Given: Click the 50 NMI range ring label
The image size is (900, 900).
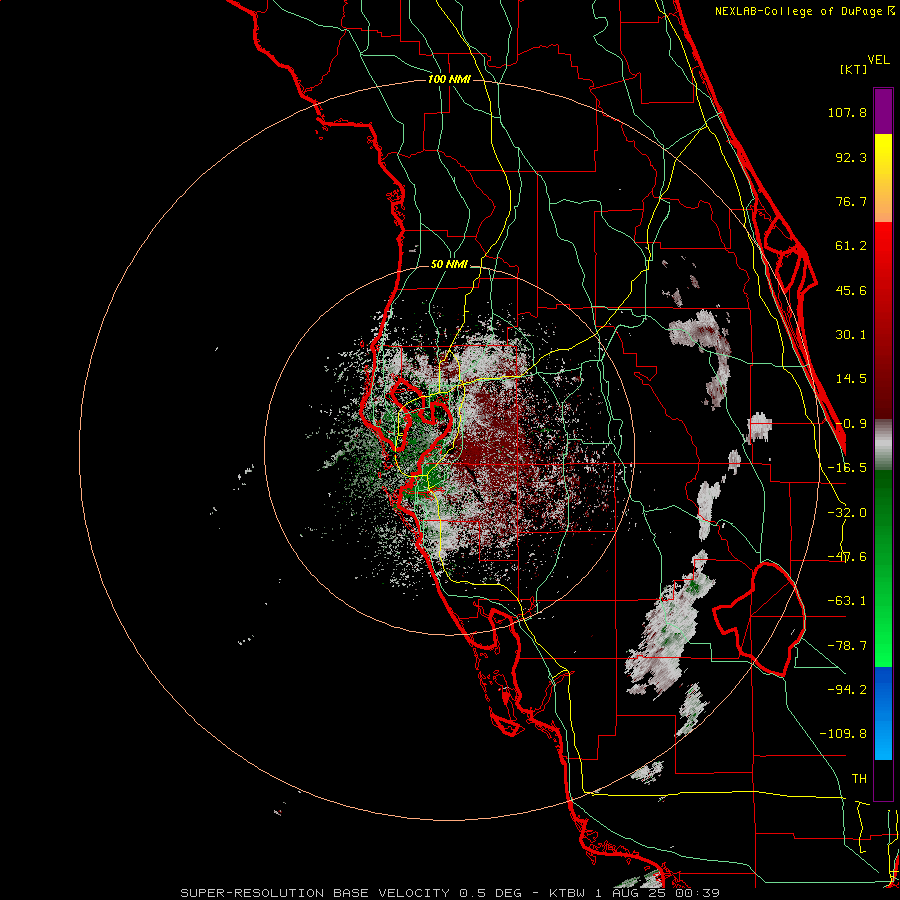Looking at the screenshot, I should [x=449, y=265].
